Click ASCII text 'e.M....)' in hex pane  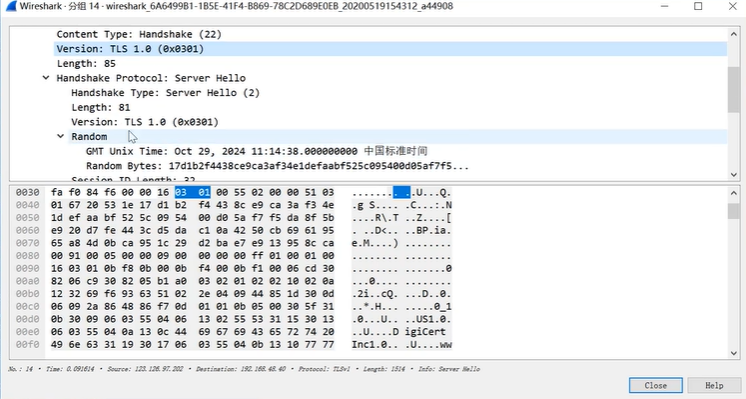(375, 243)
